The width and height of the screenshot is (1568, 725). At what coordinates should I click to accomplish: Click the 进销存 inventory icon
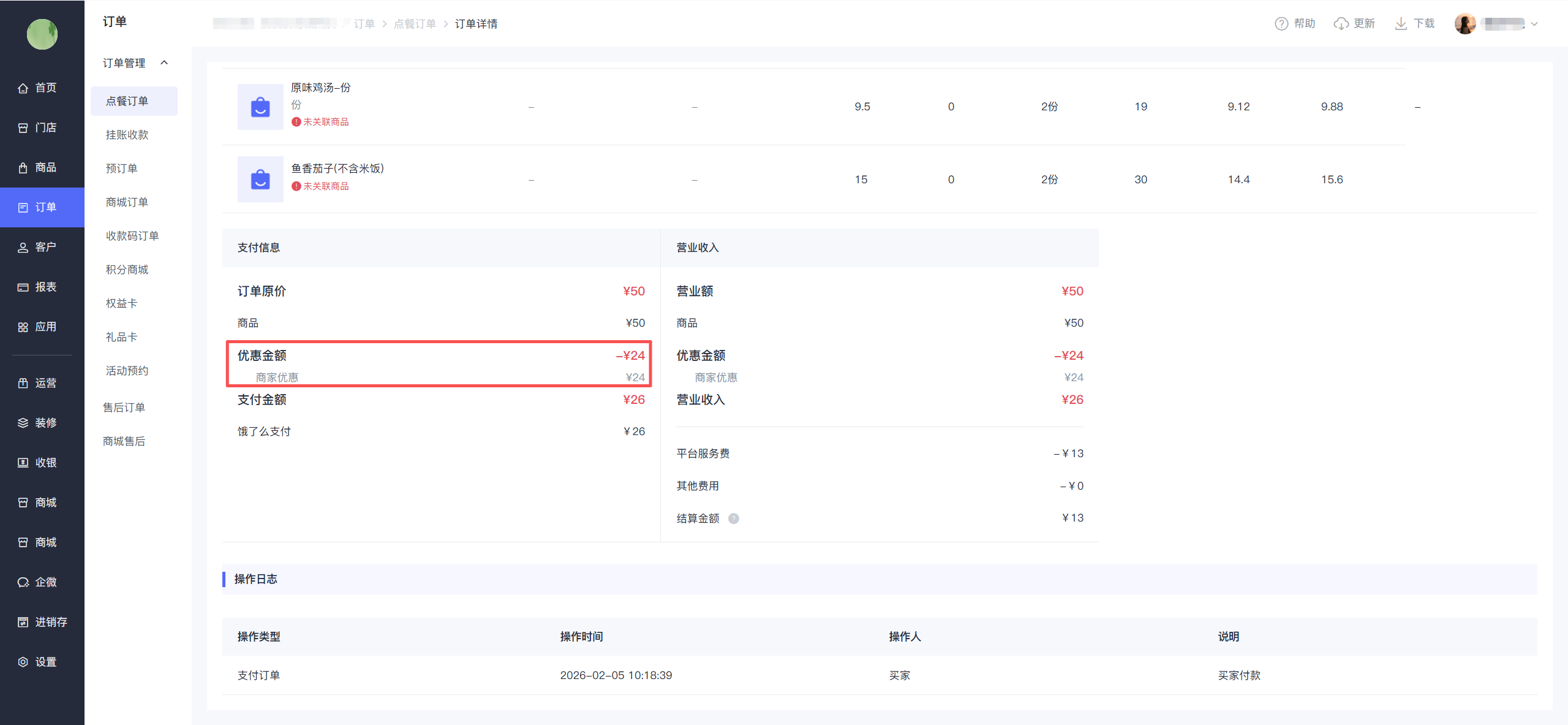23,622
